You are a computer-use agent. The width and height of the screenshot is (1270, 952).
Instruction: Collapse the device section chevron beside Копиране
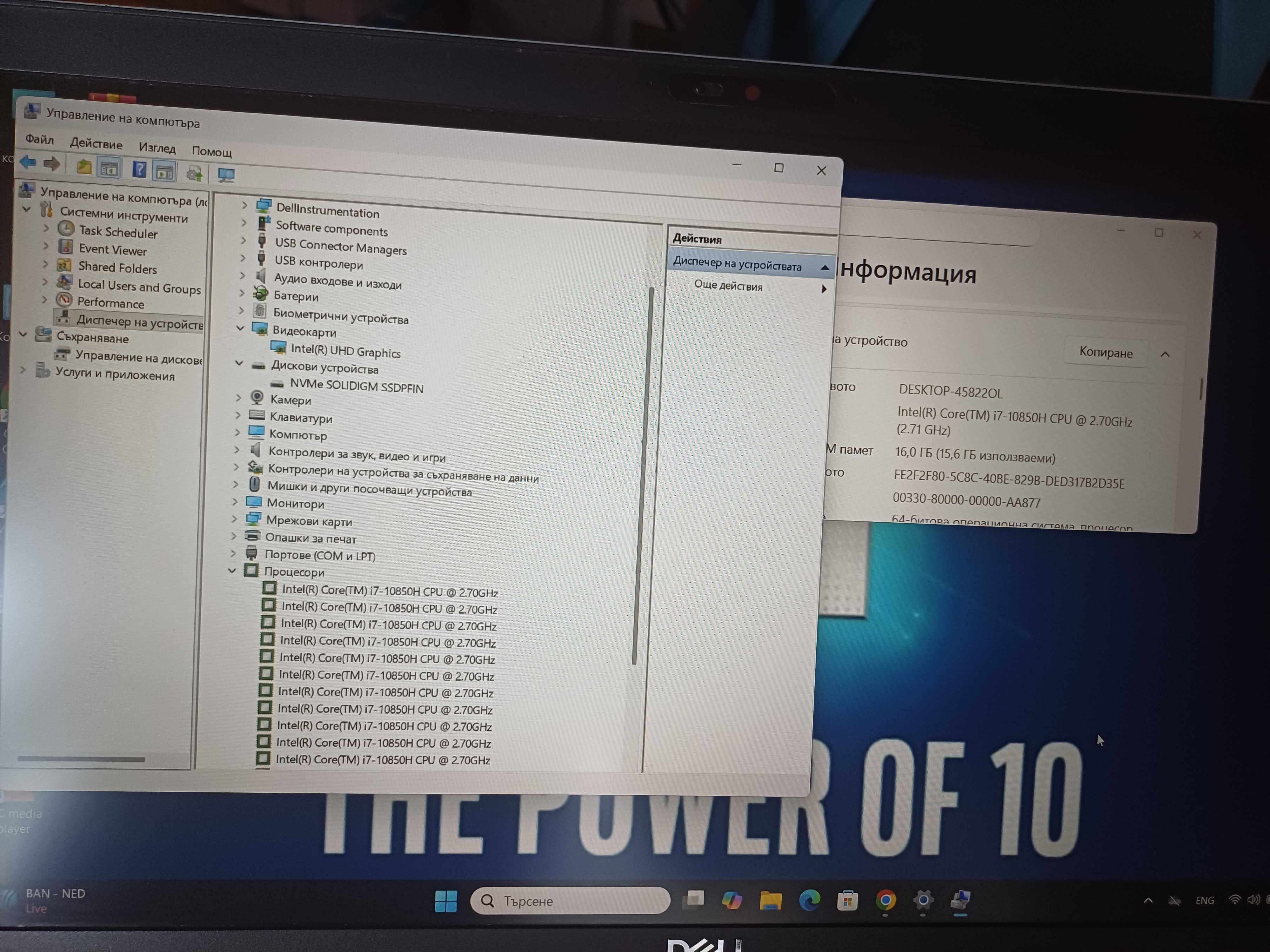(x=1165, y=355)
